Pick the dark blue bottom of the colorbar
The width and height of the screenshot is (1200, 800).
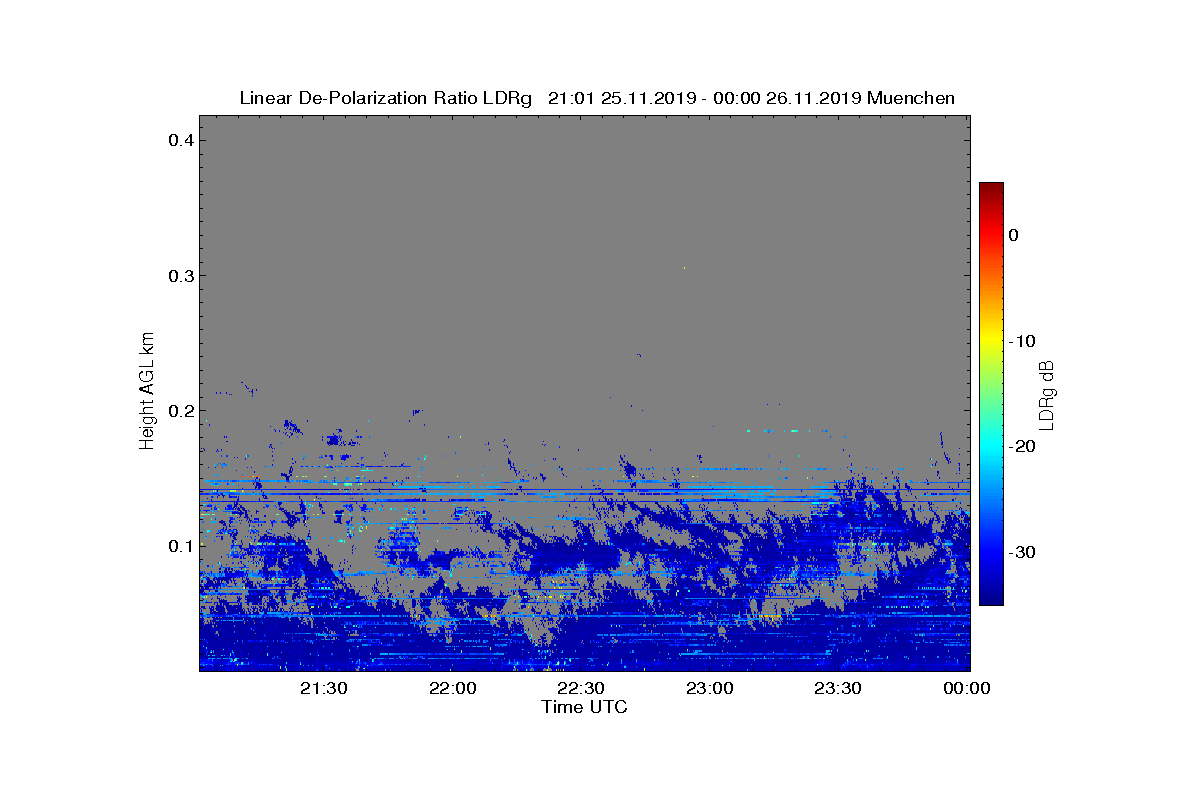tap(991, 599)
